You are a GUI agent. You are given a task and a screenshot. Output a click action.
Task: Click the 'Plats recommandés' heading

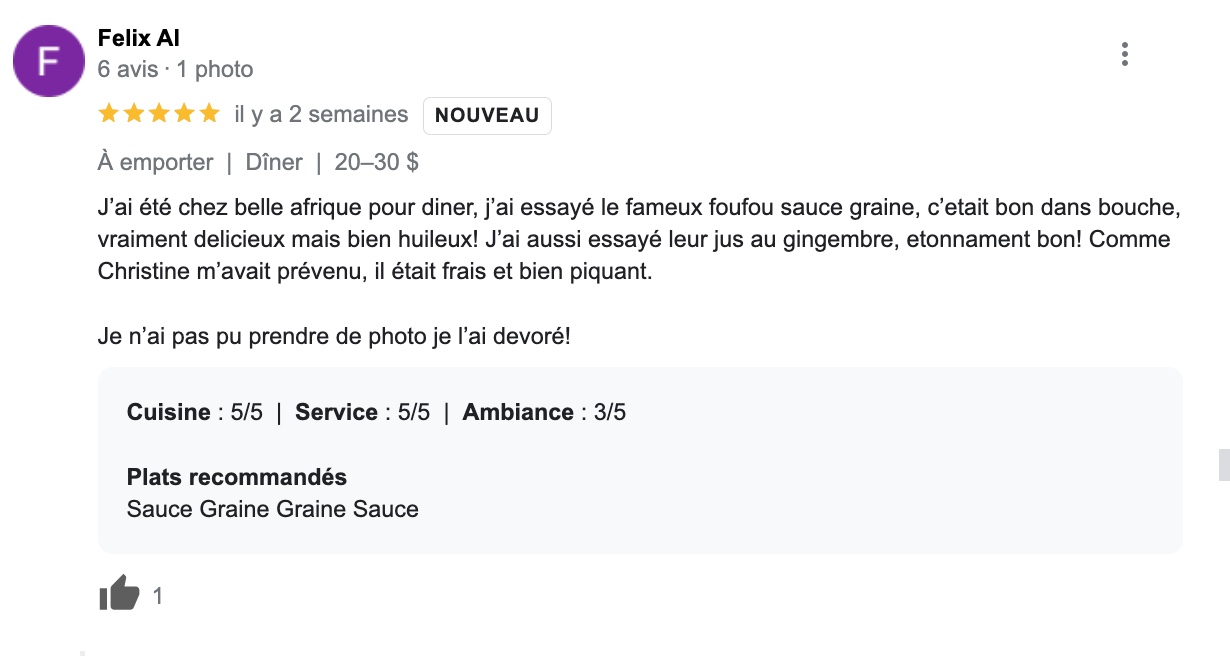coord(237,477)
